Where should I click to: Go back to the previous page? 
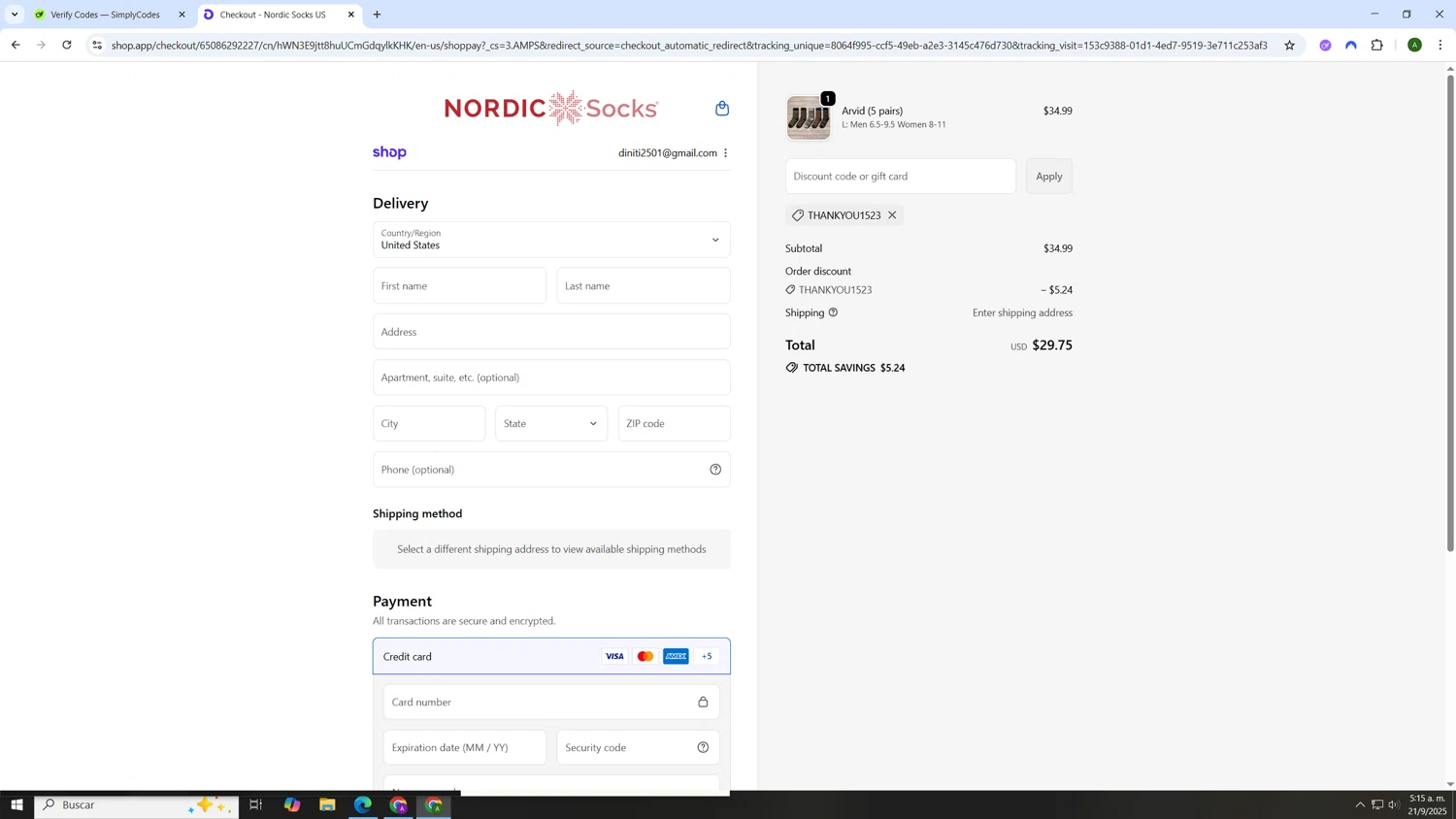click(x=16, y=45)
